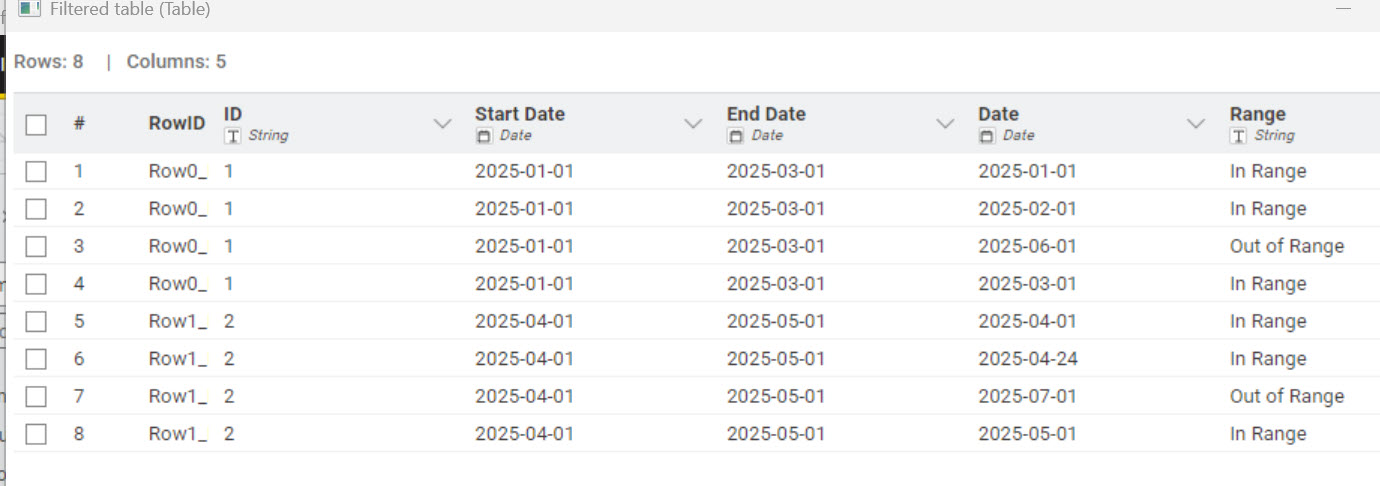Click the Date type icon under Start Date

click(483, 136)
